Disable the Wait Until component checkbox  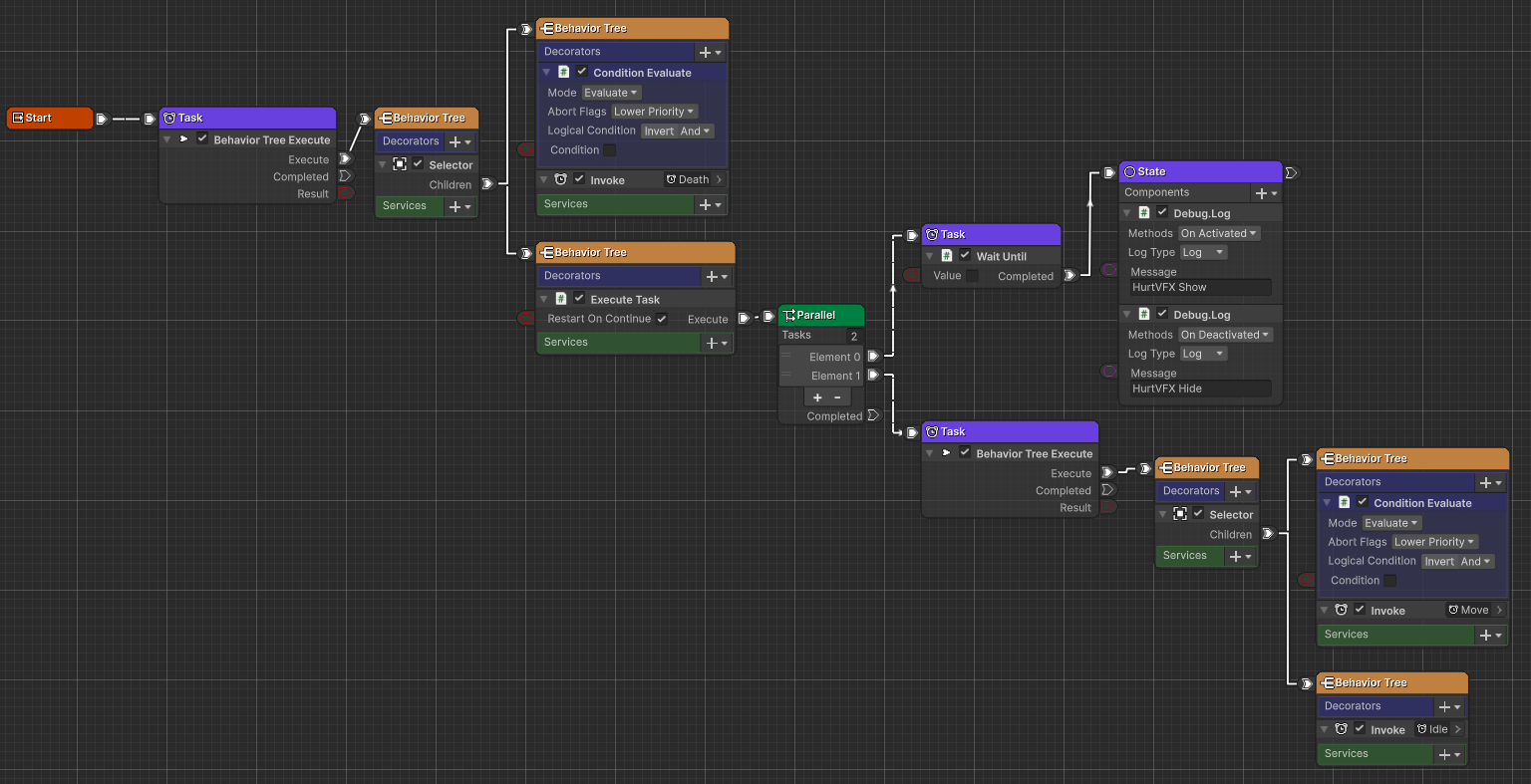965,256
